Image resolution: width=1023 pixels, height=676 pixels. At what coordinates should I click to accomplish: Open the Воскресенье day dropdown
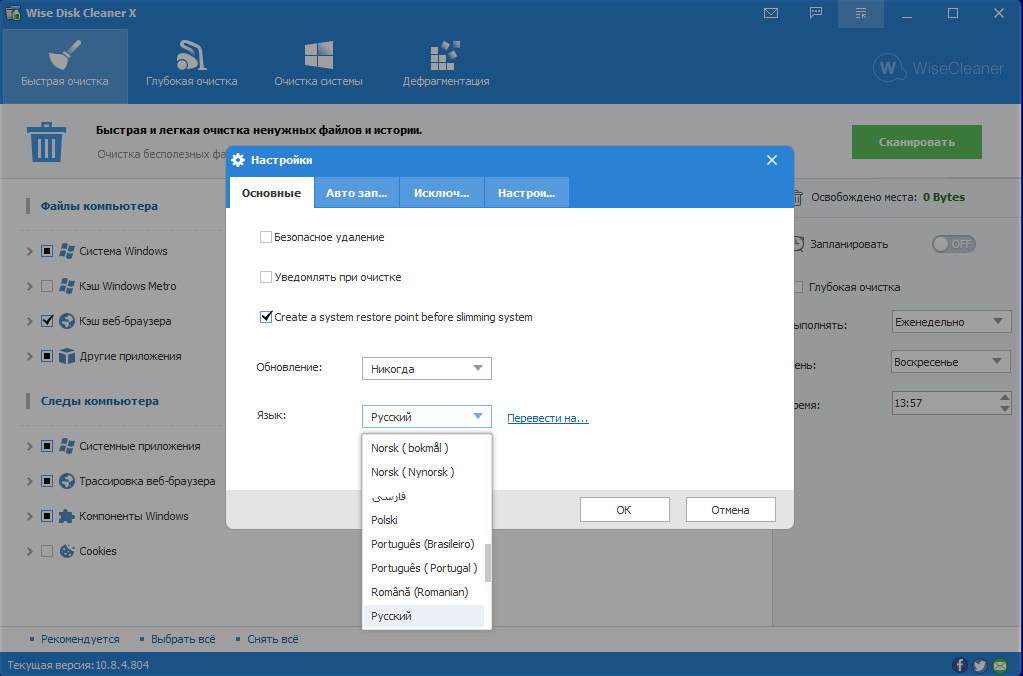pos(951,361)
